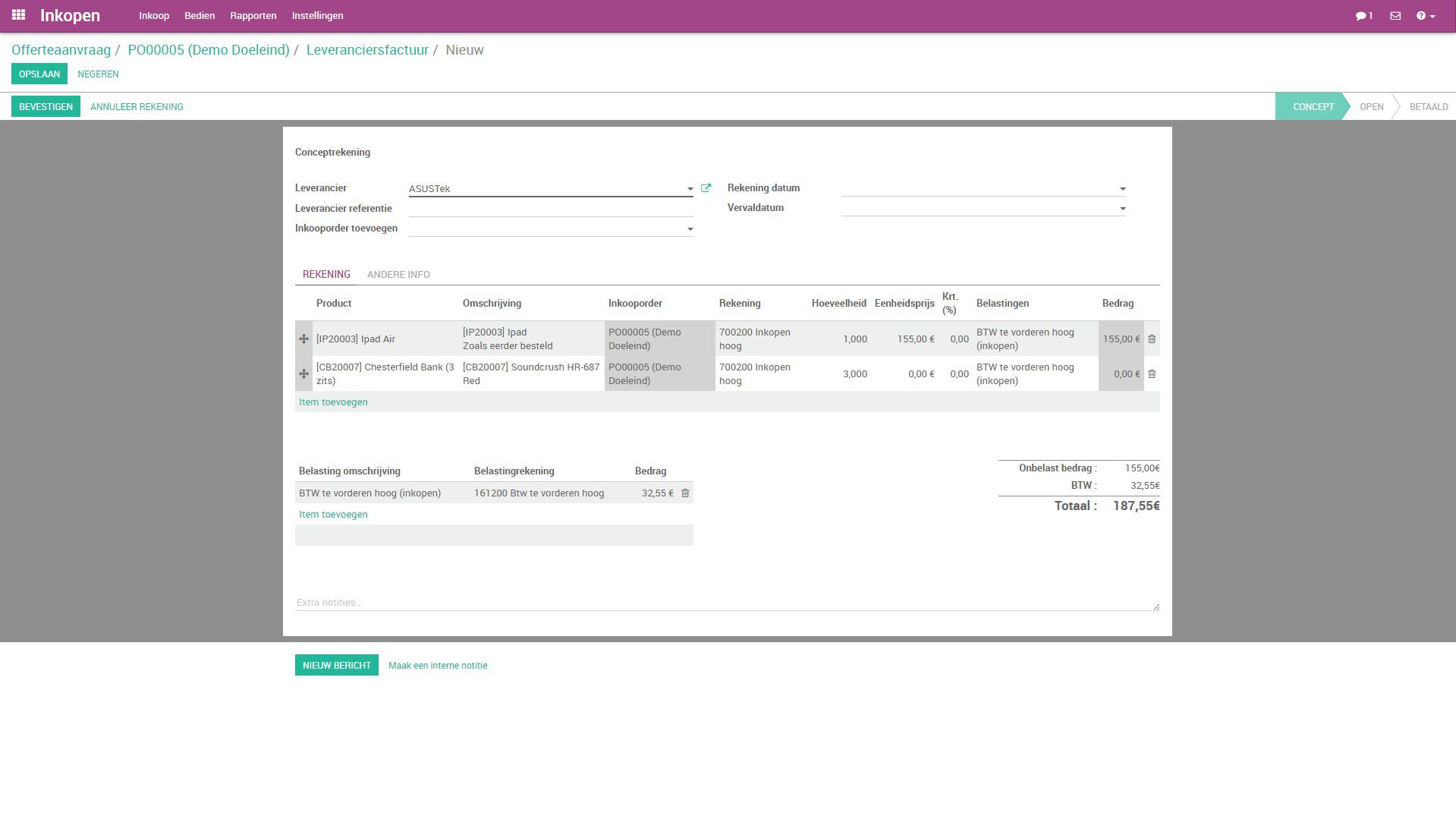
Task: Open the apps grid menu icon
Action: [x=18, y=15]
